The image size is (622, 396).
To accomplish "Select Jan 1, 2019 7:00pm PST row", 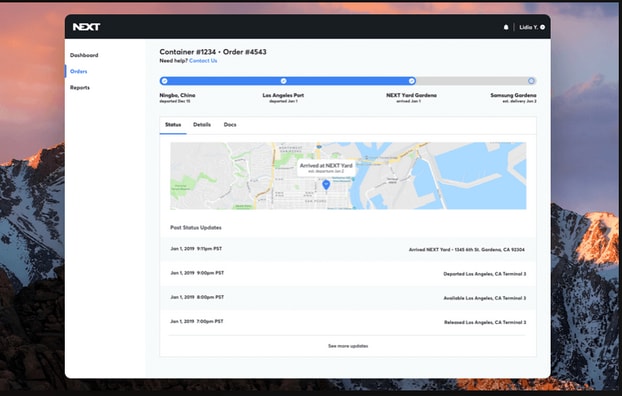I will [348, 322].
